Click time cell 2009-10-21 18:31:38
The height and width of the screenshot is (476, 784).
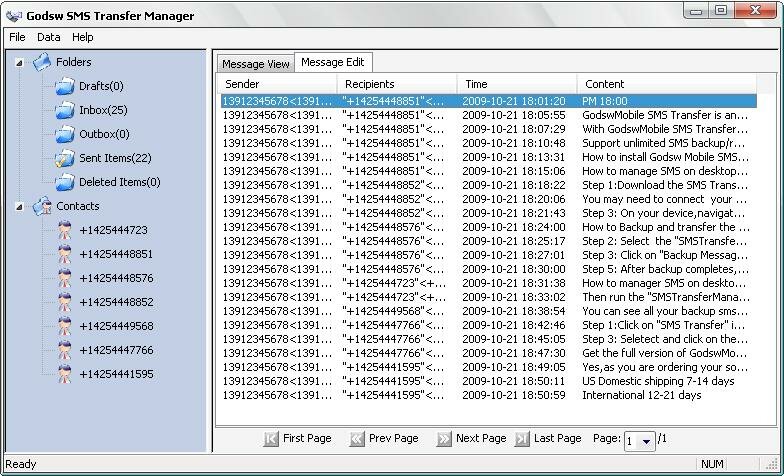tap(514, 283)
